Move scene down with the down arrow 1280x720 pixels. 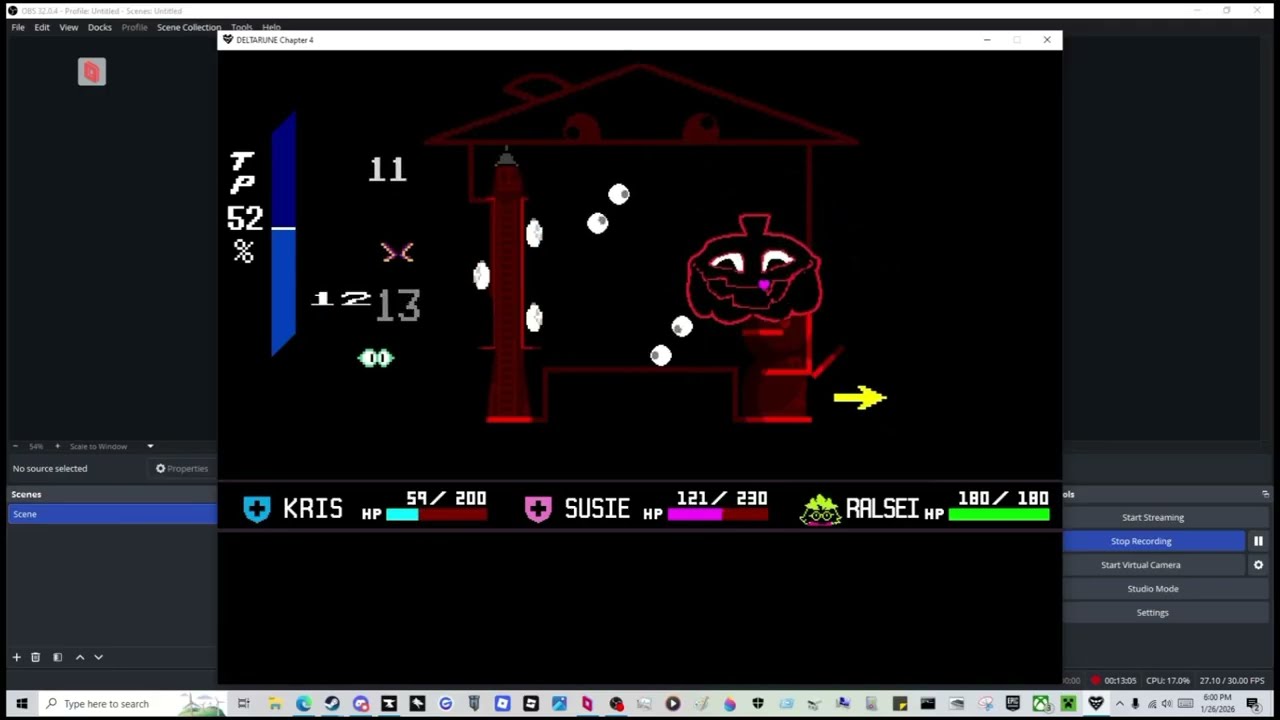pos(98,657)
